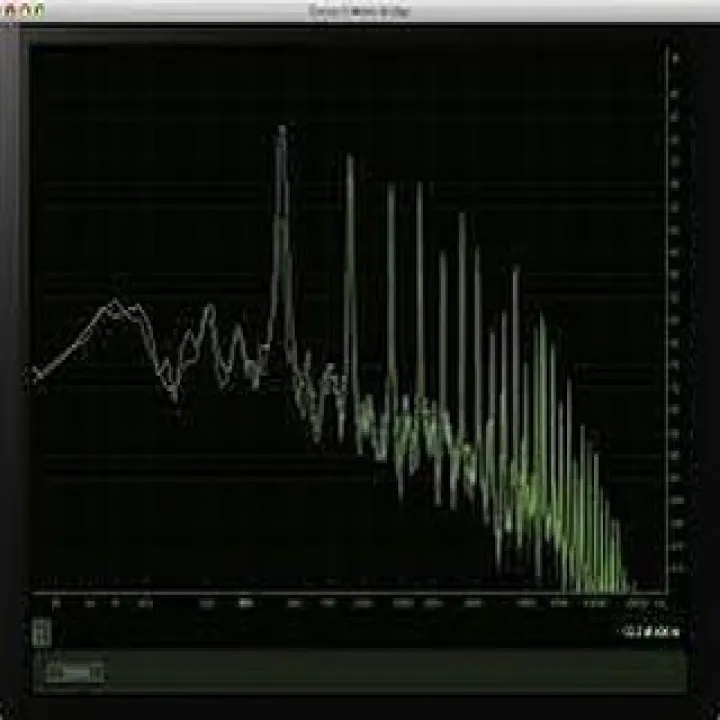Select the third harmonic peak in the spectrum
This screenshot has width=720, height=720.
tap(391, 188)
